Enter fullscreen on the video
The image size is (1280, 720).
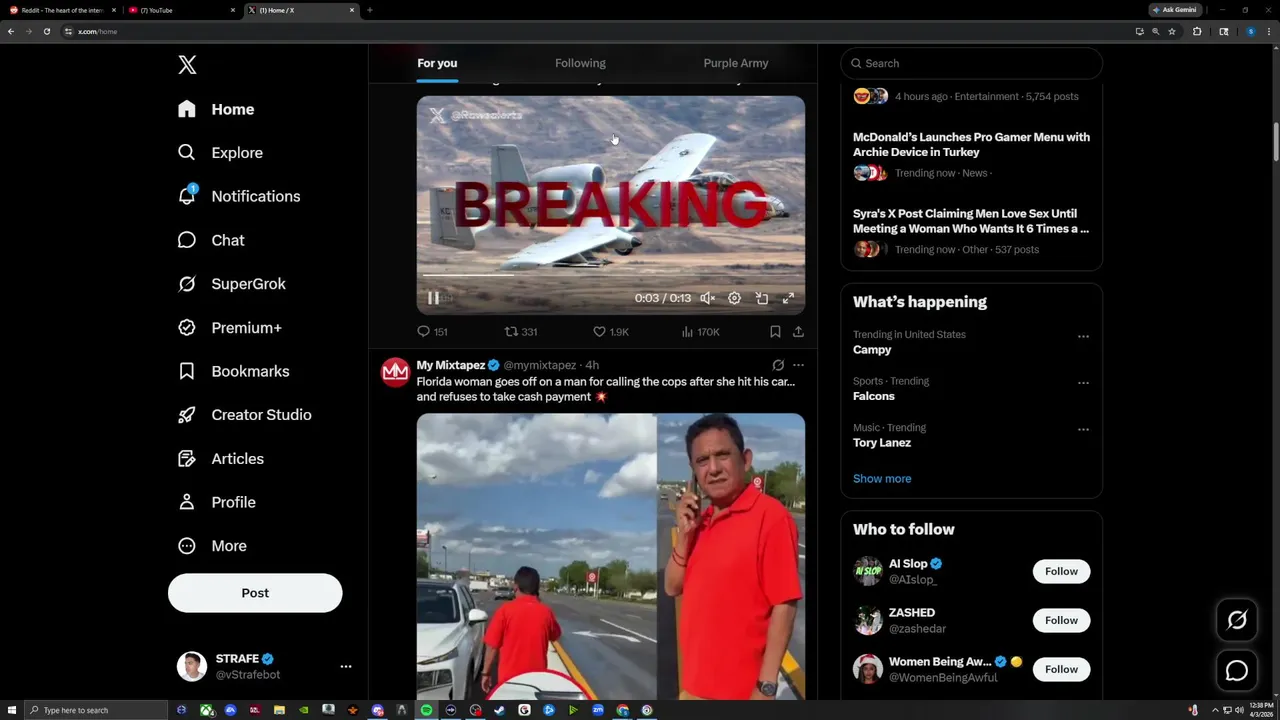tap(788, 298)
